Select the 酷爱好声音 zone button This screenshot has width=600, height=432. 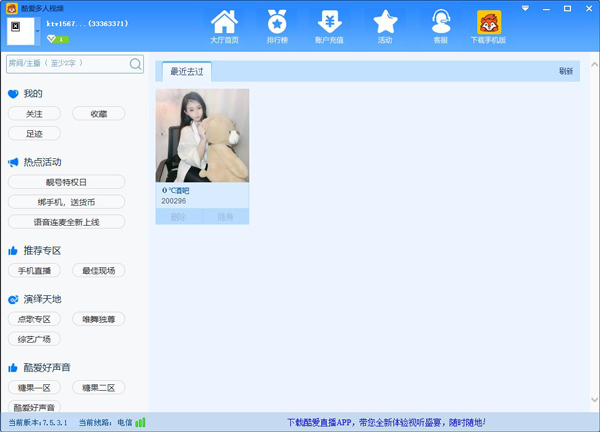[x=34, y=407]
